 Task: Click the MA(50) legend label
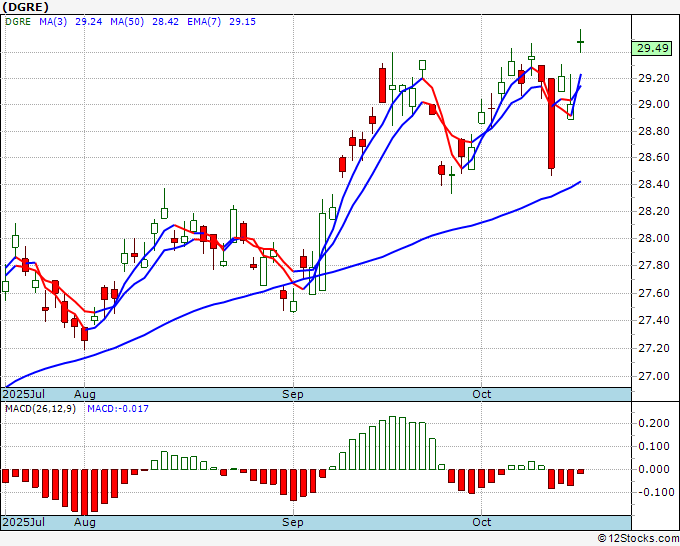click(127, 22)
